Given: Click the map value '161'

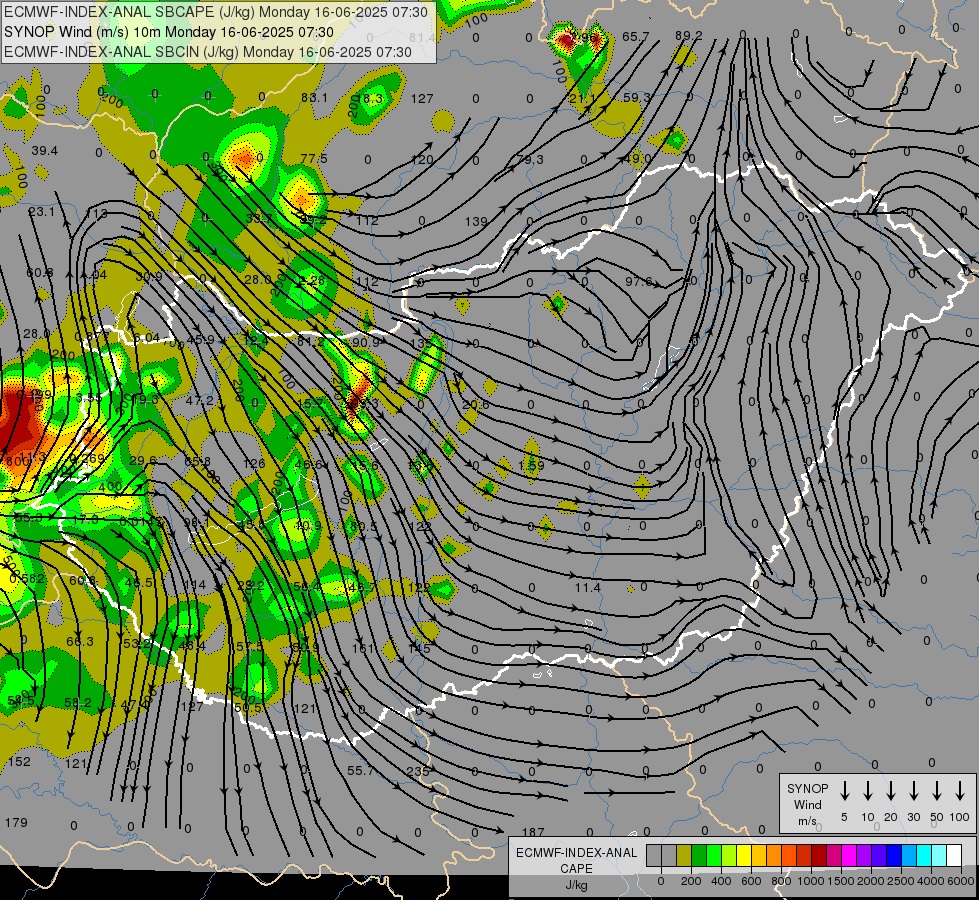Looking at the screenshot, I should tap(363, 648).
